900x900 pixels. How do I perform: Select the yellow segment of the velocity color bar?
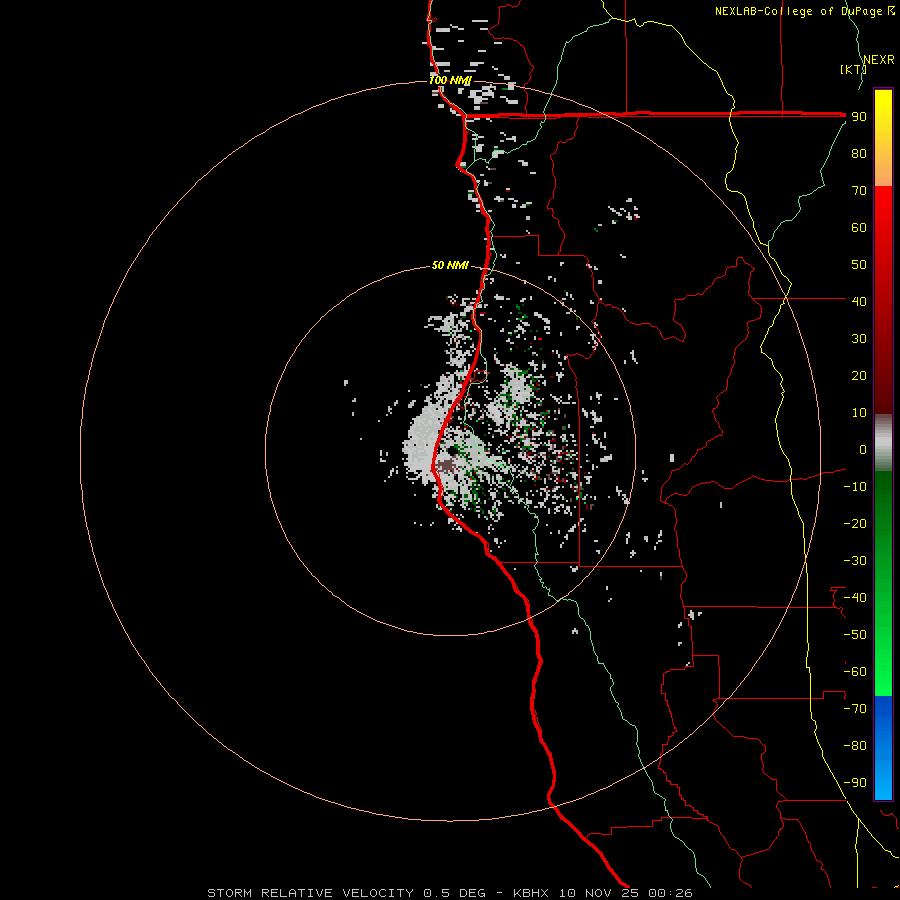coord(883,138)
